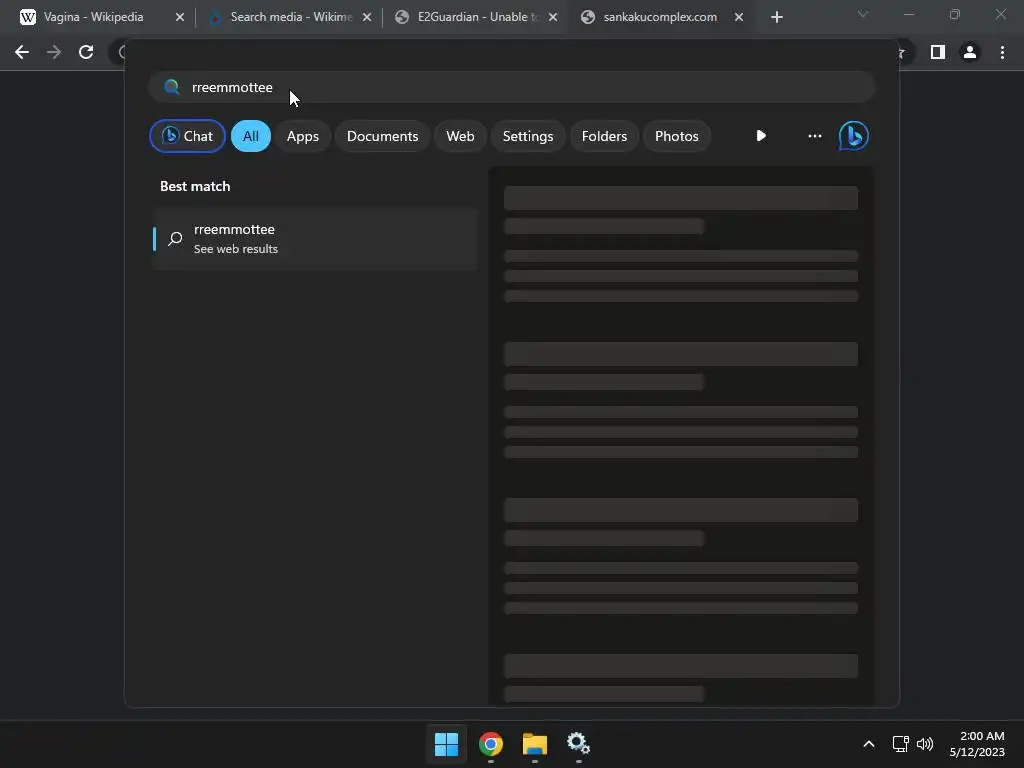Click the Windows Start button
This screenshot has height=768, width=1024.
(447, 744)
